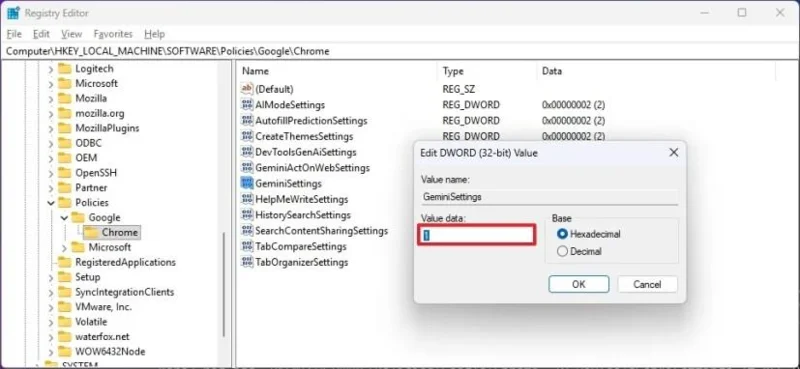Viewport: 800px width, 369px height.
Task: Select the HelpMeWriteSettings DWORD icon
Action: [x=247, y=199]
